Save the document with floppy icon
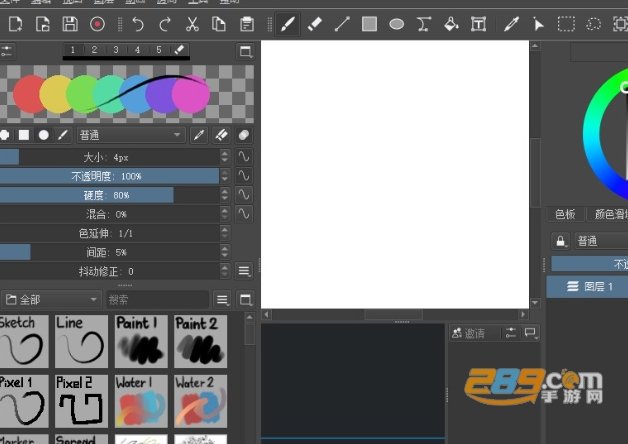 click(70, 24)
